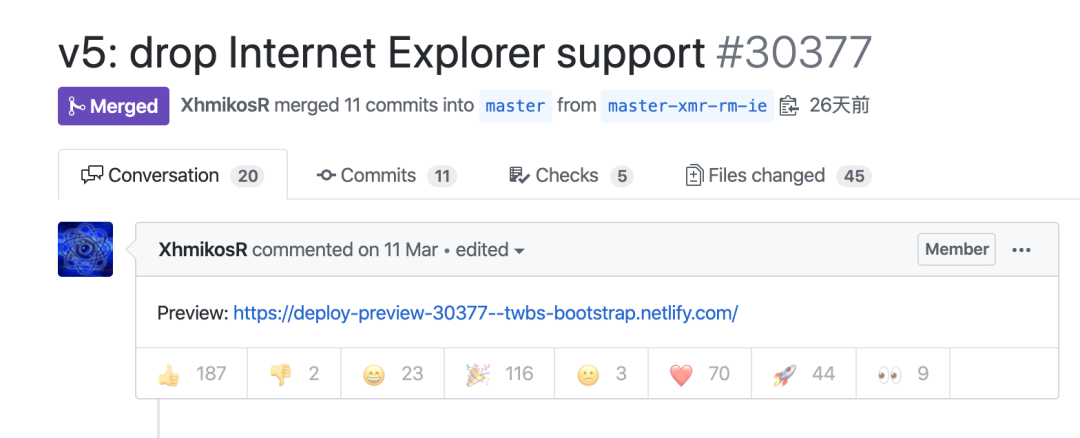Click XhmikosR's avatar image
This screenshot has width=1080, height=438.
86,250
